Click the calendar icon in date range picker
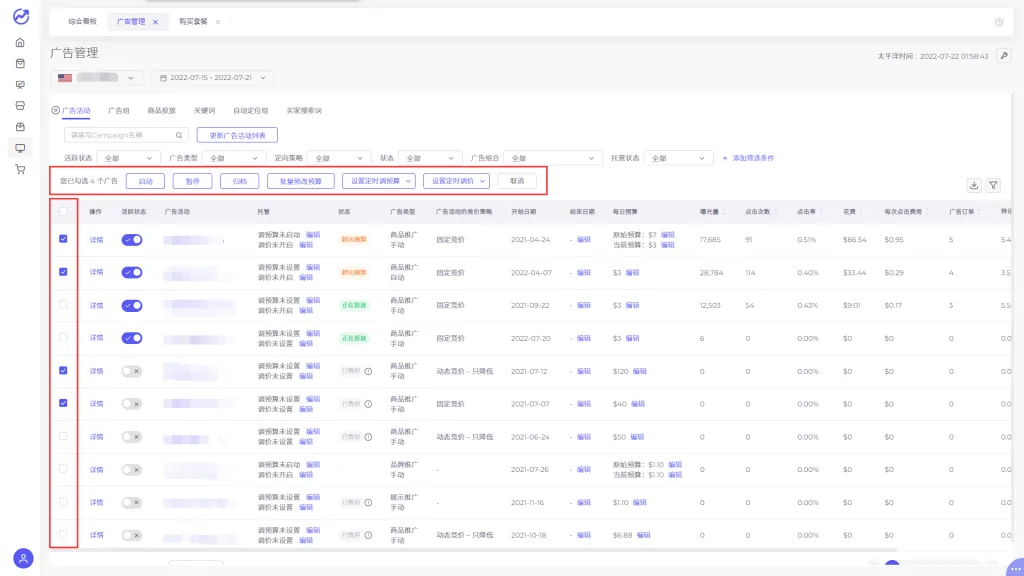This screenshot has width=1024, height=576. point(163,78)
